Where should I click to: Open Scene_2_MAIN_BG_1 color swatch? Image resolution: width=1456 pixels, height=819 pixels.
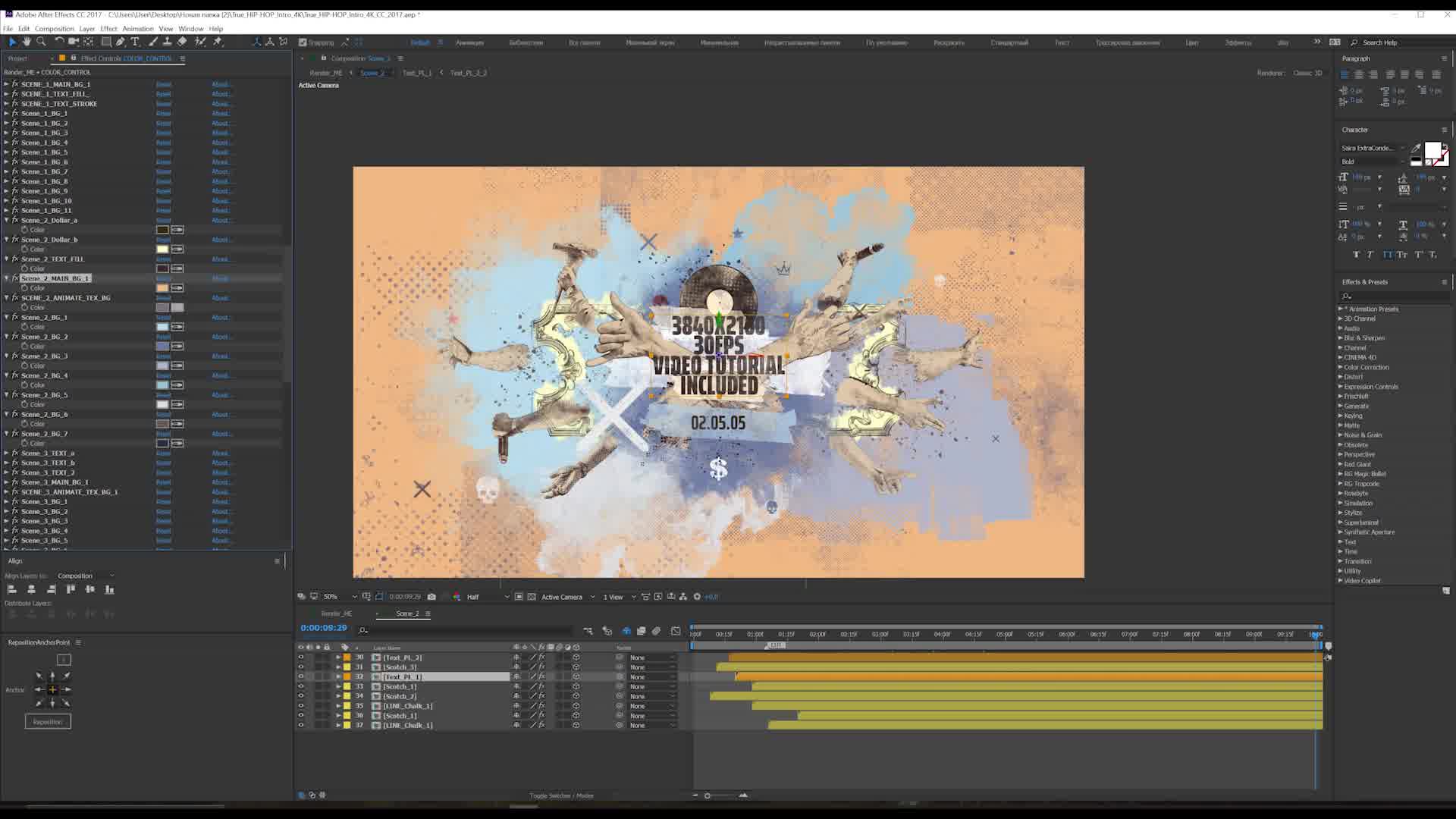click(162, 288)
